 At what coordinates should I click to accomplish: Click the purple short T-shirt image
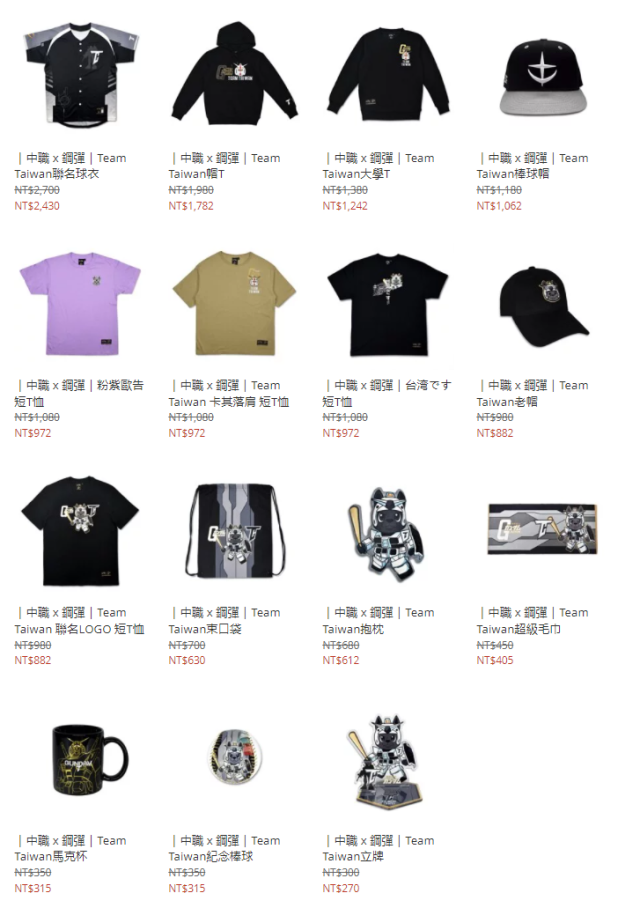[x=81, y=303]
